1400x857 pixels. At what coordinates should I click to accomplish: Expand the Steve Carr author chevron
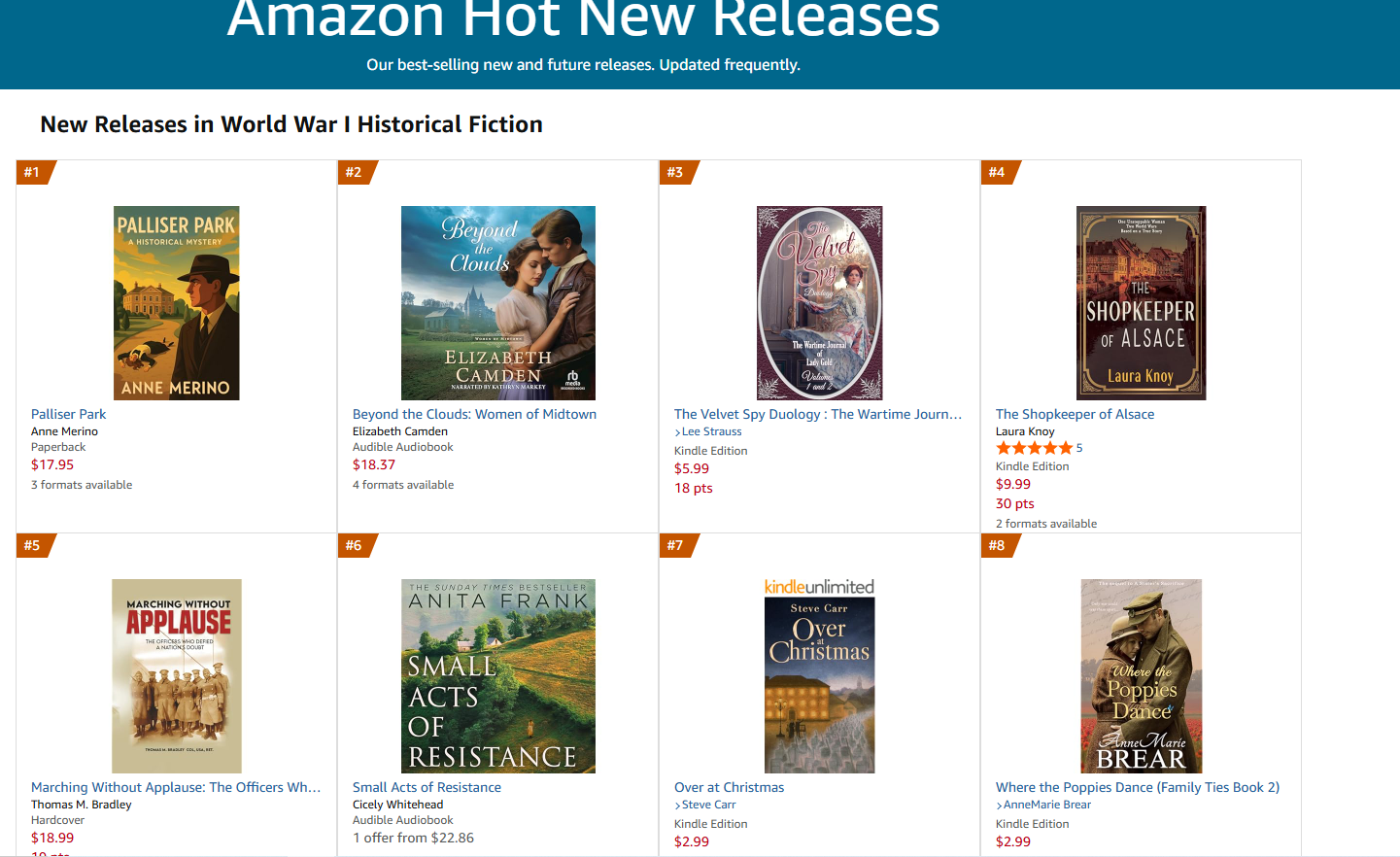coord(677,806)
